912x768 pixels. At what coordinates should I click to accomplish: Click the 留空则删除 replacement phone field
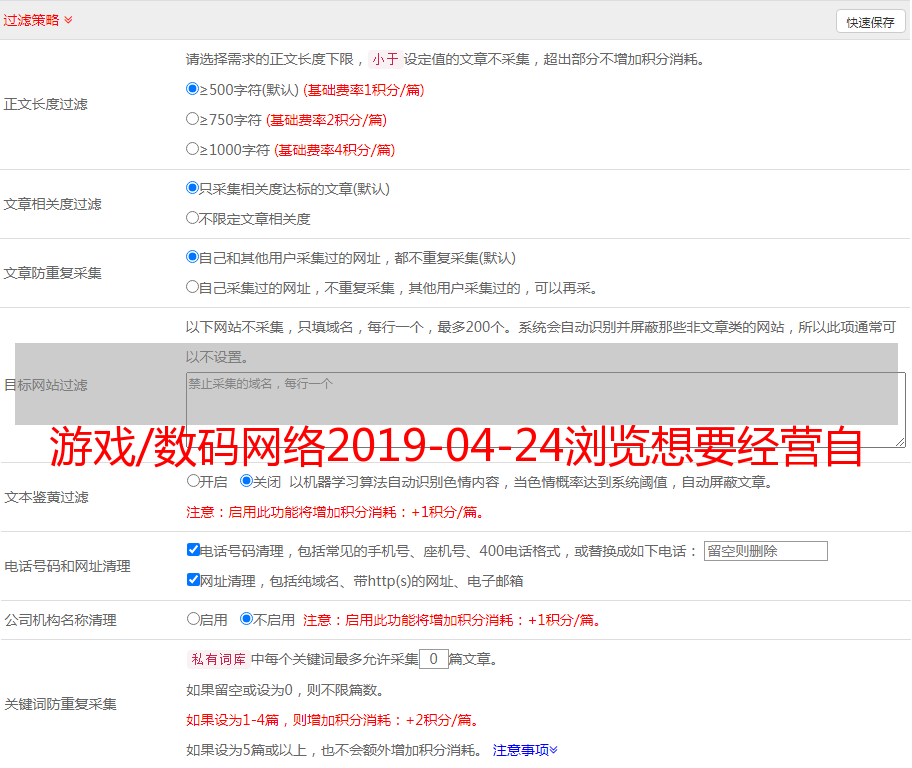point(765,551)
